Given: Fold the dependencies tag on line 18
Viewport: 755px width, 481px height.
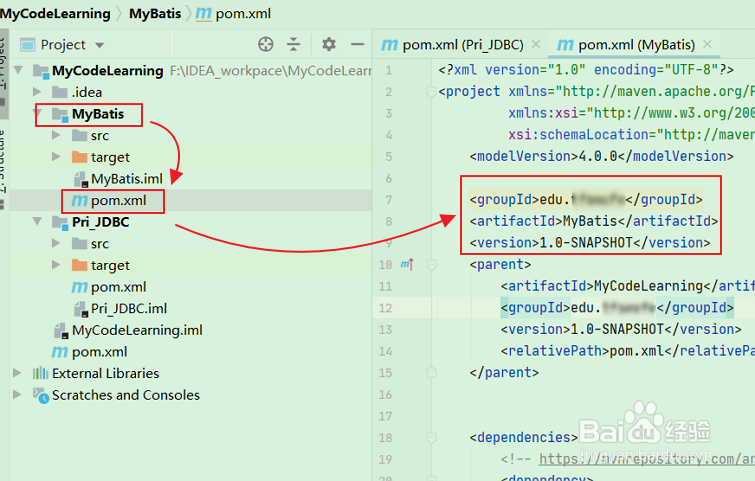Looking at the screenshot, I should click(431, 437).
